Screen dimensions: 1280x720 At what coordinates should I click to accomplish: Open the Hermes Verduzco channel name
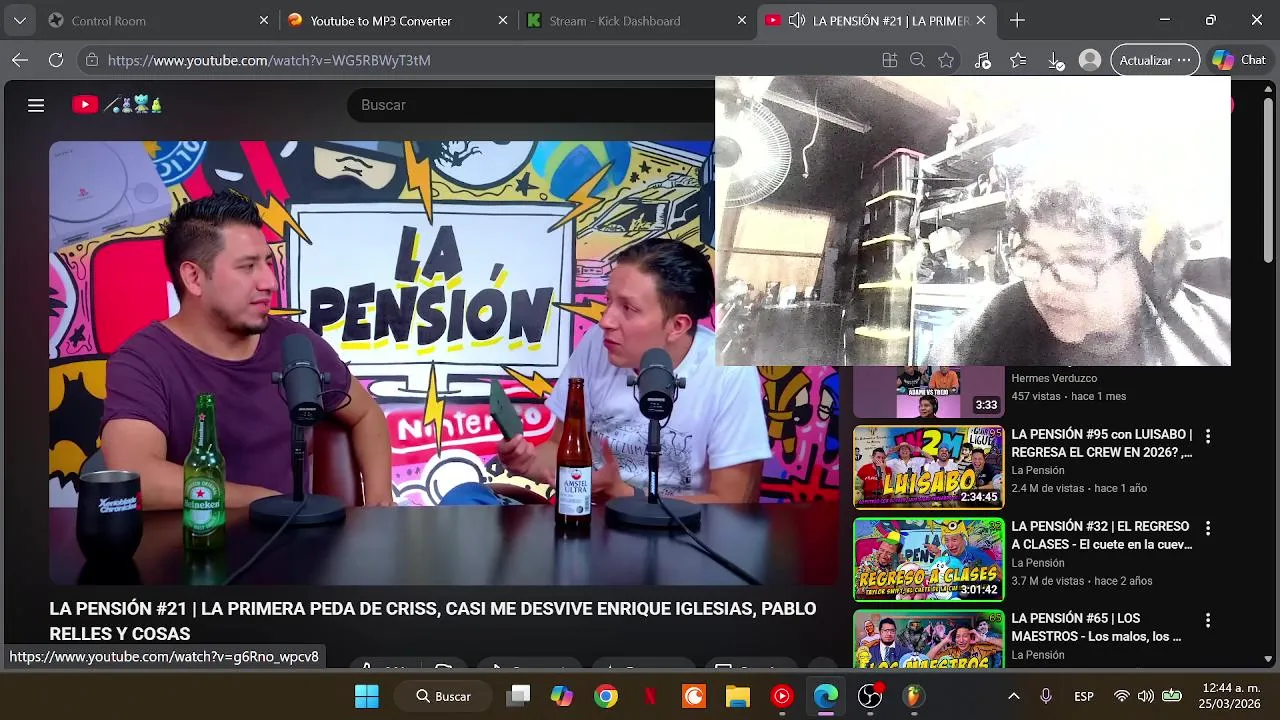(1054, 378)
